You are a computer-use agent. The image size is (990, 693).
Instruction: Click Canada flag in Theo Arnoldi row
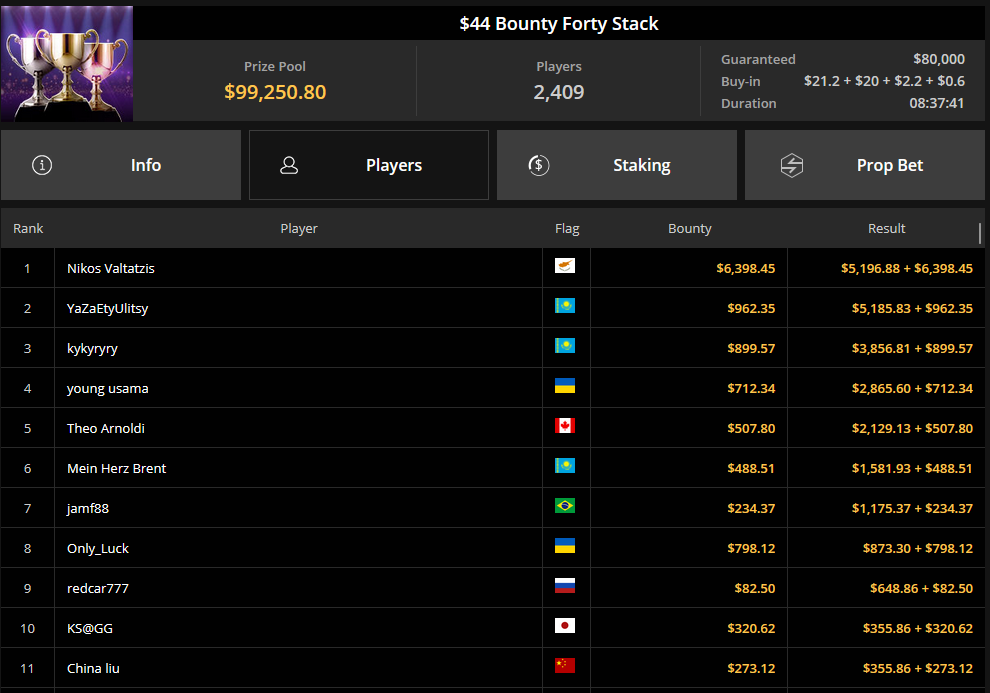[x=565, y=427]
